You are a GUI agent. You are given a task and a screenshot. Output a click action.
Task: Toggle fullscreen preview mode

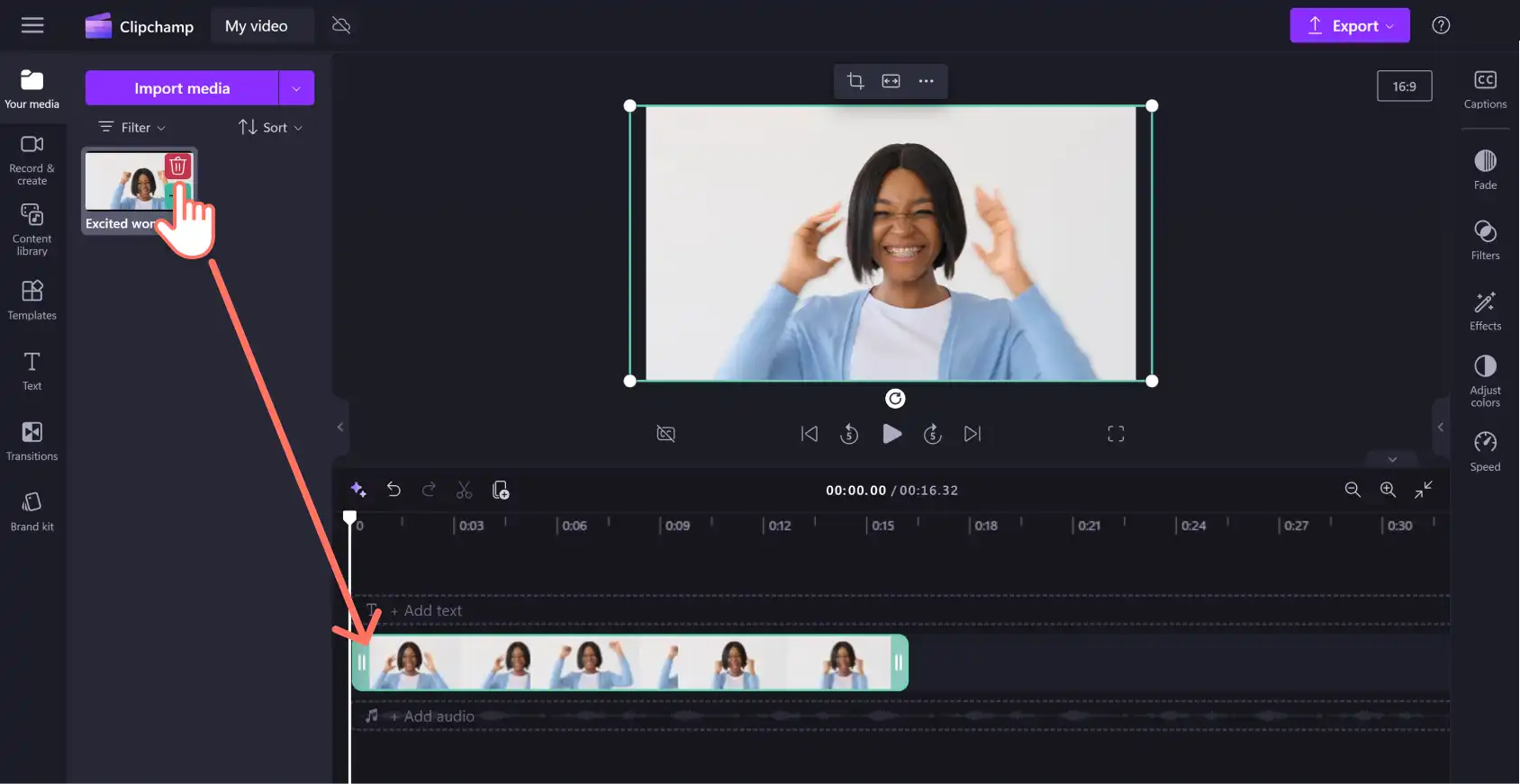click(1116, 434)
